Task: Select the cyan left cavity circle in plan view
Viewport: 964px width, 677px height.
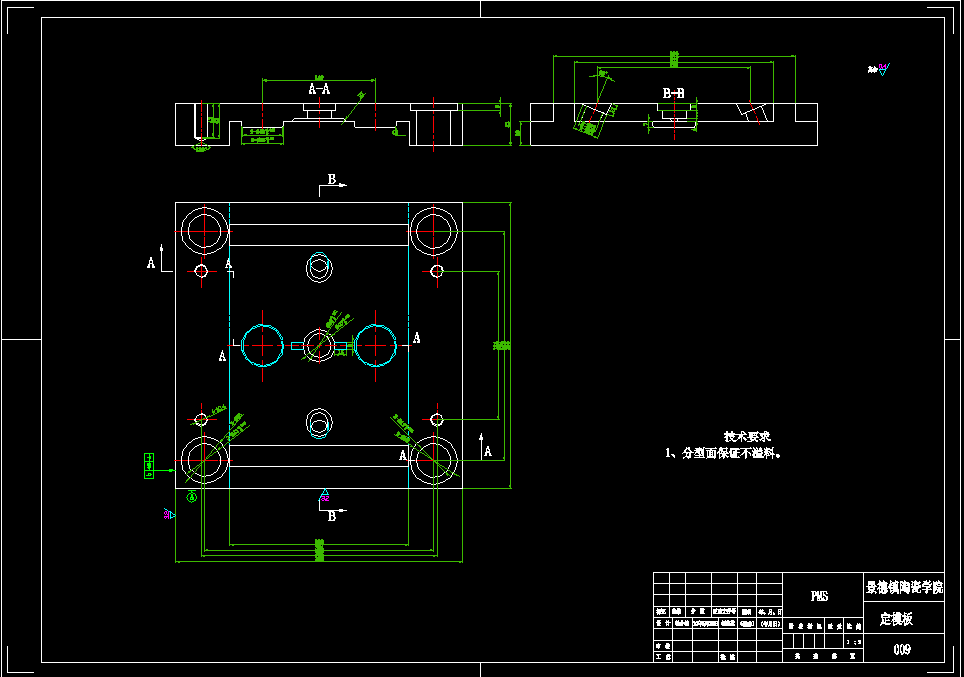Action: click(263, 346)
